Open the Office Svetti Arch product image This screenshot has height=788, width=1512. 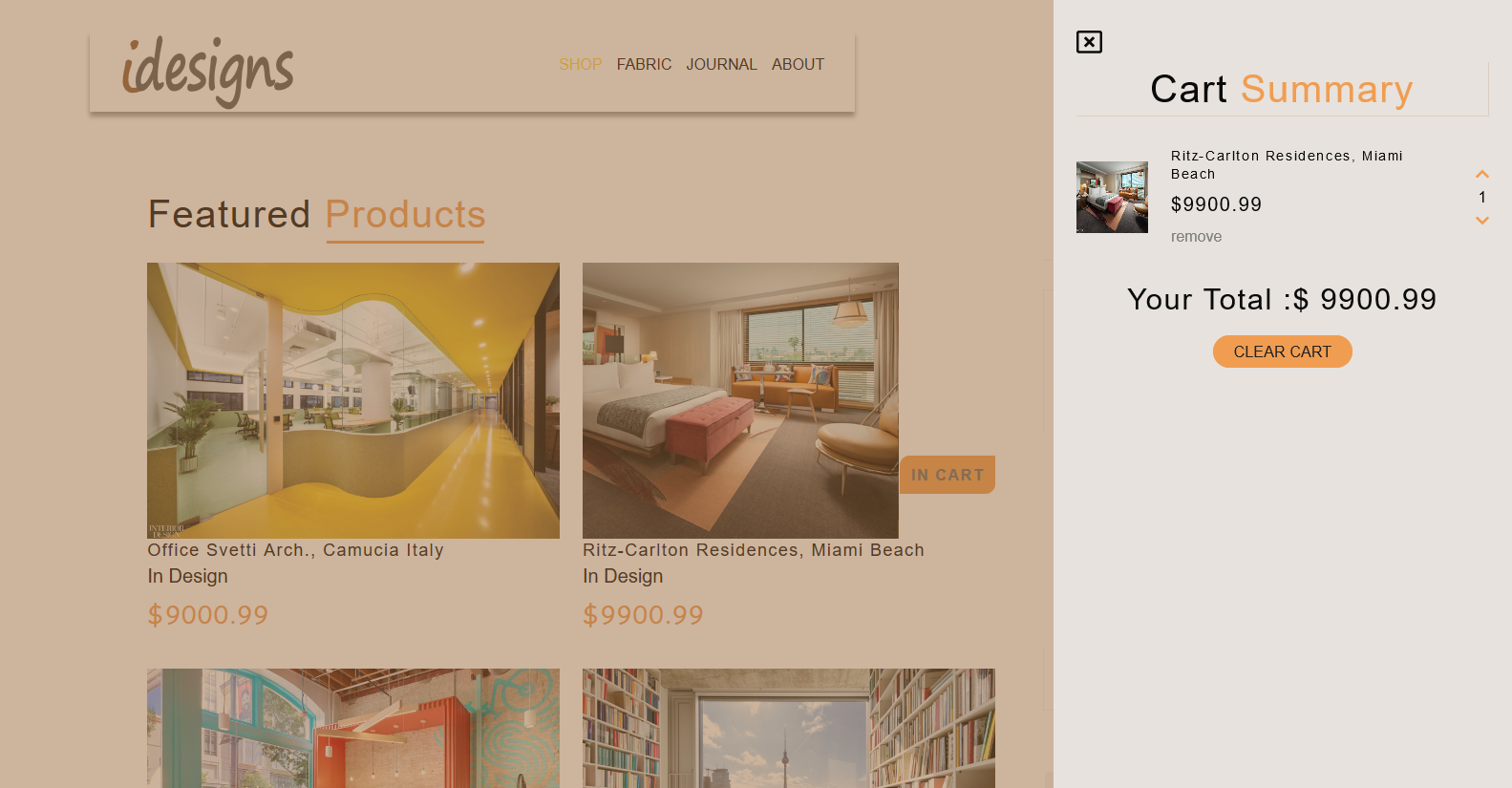click(x=353, y=400)
